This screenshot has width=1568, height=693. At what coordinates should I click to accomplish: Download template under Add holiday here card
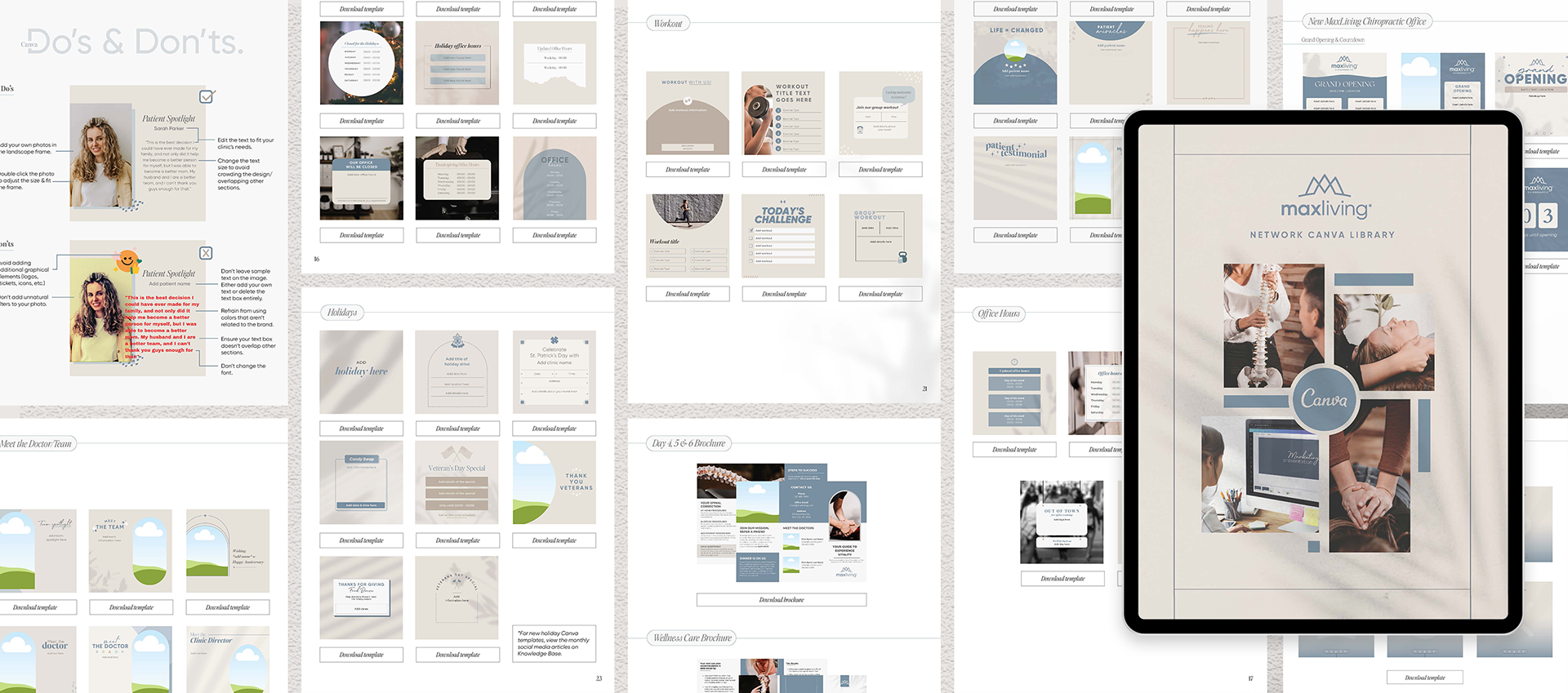pyautogui.click(x=361, y=429)
